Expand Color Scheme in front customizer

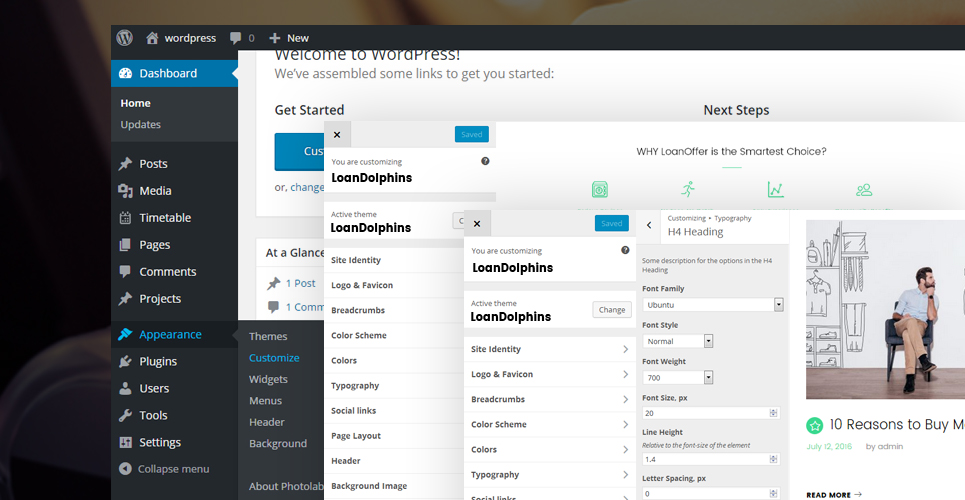tap(550, 424)
